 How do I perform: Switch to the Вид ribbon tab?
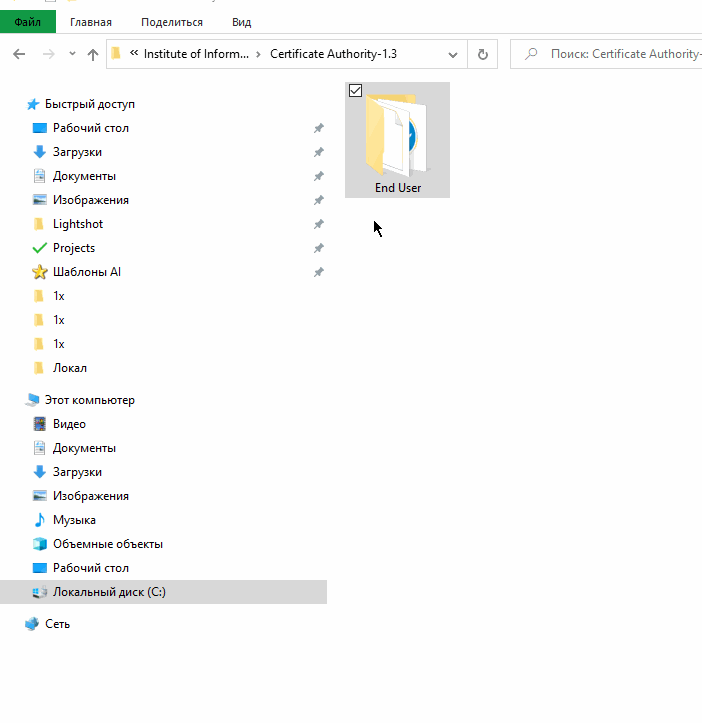[x=241, y=22]
